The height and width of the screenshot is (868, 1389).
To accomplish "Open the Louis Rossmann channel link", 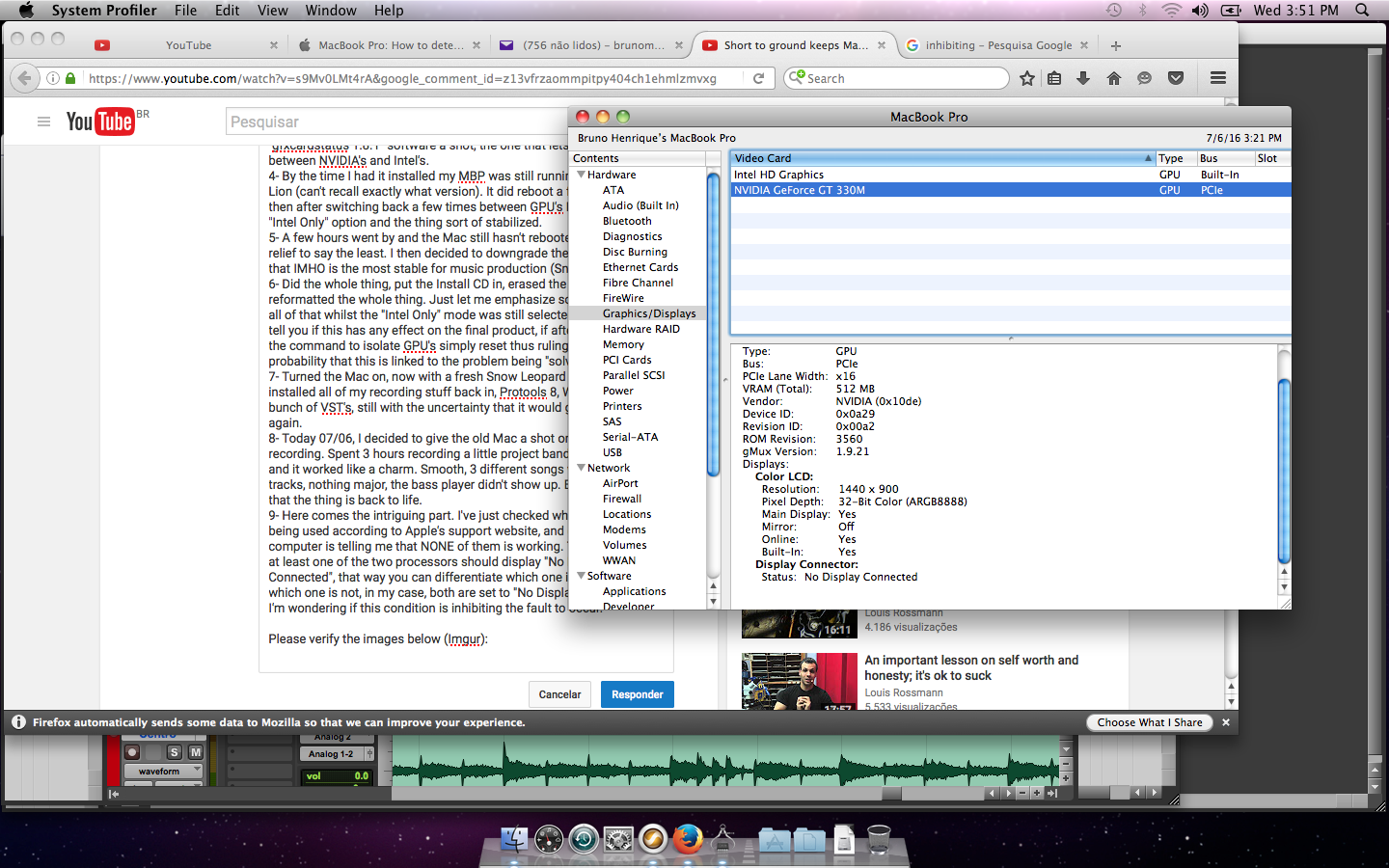I will tap(904, 692).
